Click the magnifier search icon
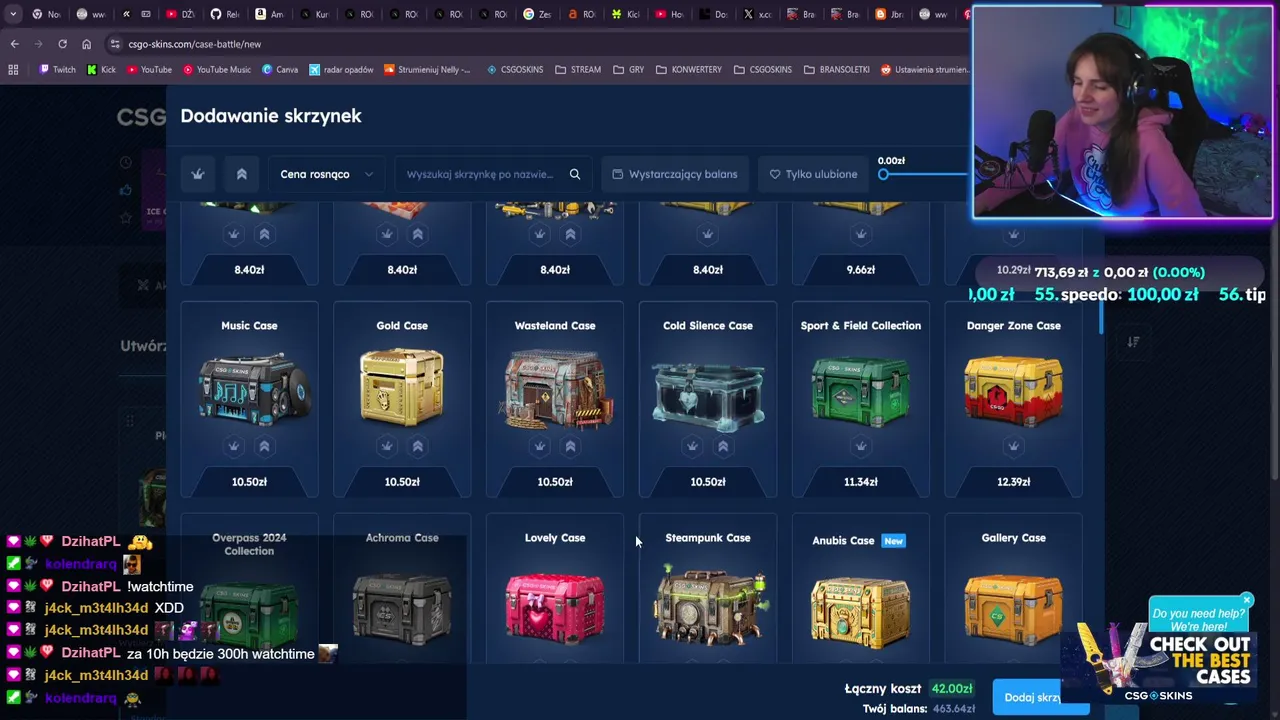The image size is (1280, 720). point(575,174)
